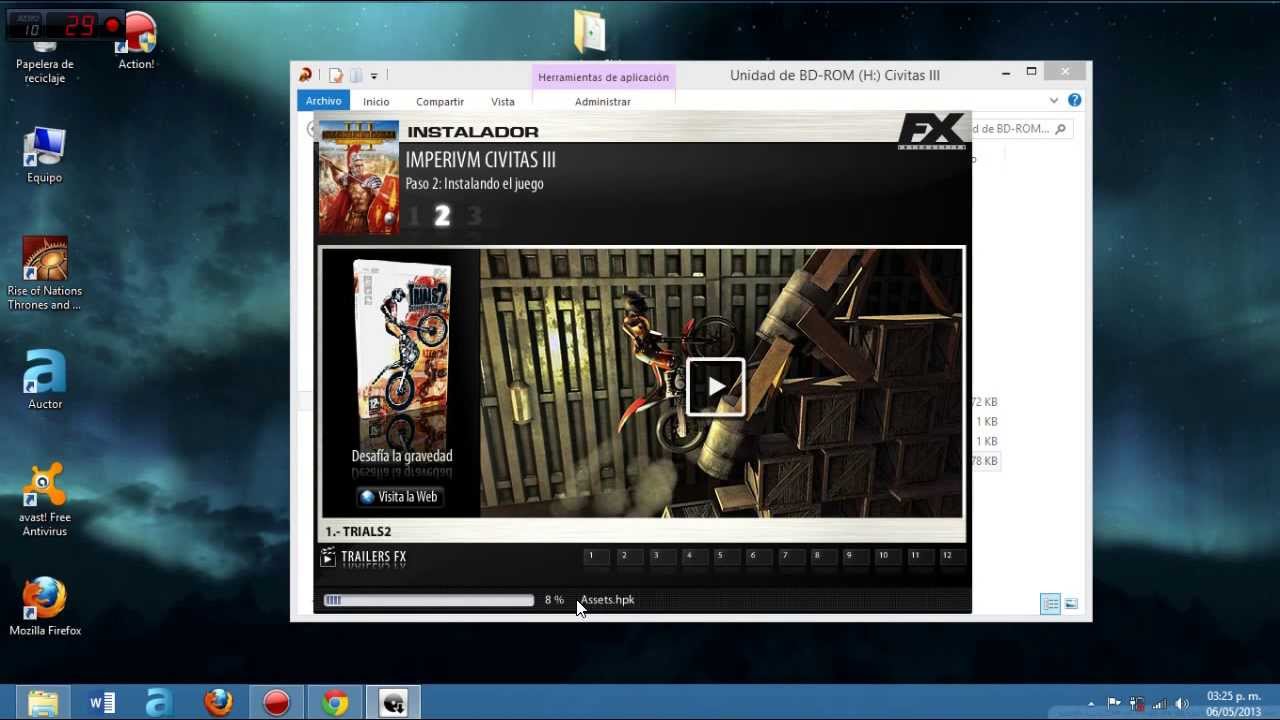Click the installation progress bar
The height and width of the screenshot is (720, 1280).
[429, 600]
